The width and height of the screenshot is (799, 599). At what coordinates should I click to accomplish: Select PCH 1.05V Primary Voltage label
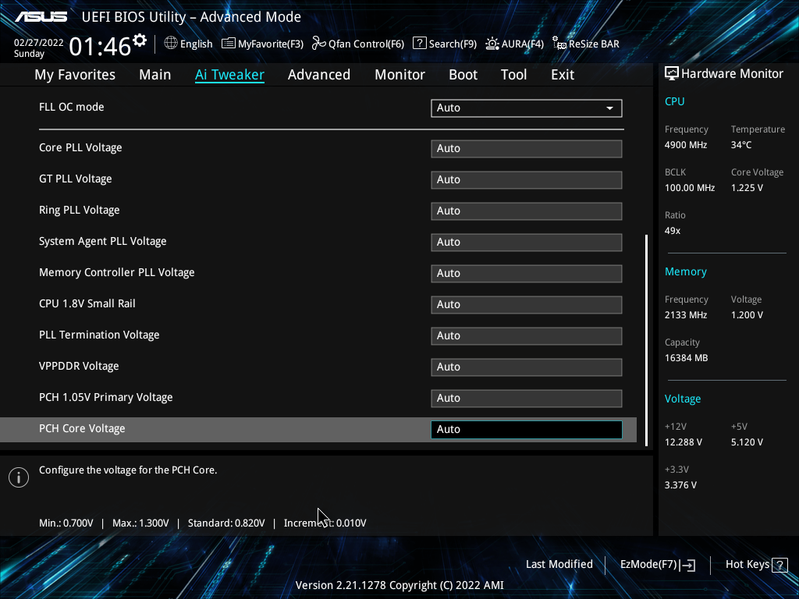(106, 397)
